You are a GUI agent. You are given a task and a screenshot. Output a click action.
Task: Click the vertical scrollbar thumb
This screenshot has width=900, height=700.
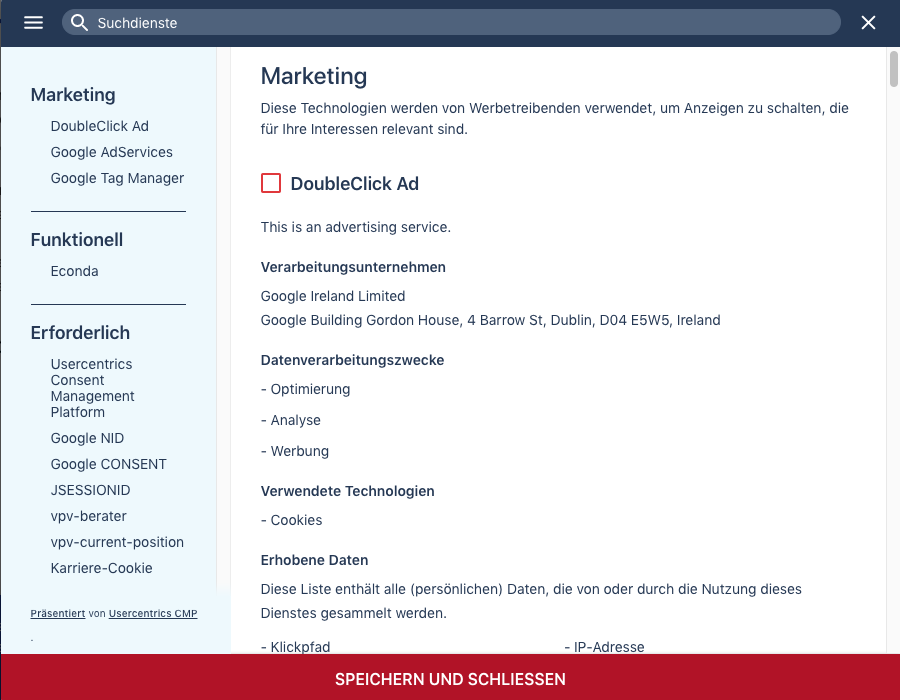[x=893, y=69]
